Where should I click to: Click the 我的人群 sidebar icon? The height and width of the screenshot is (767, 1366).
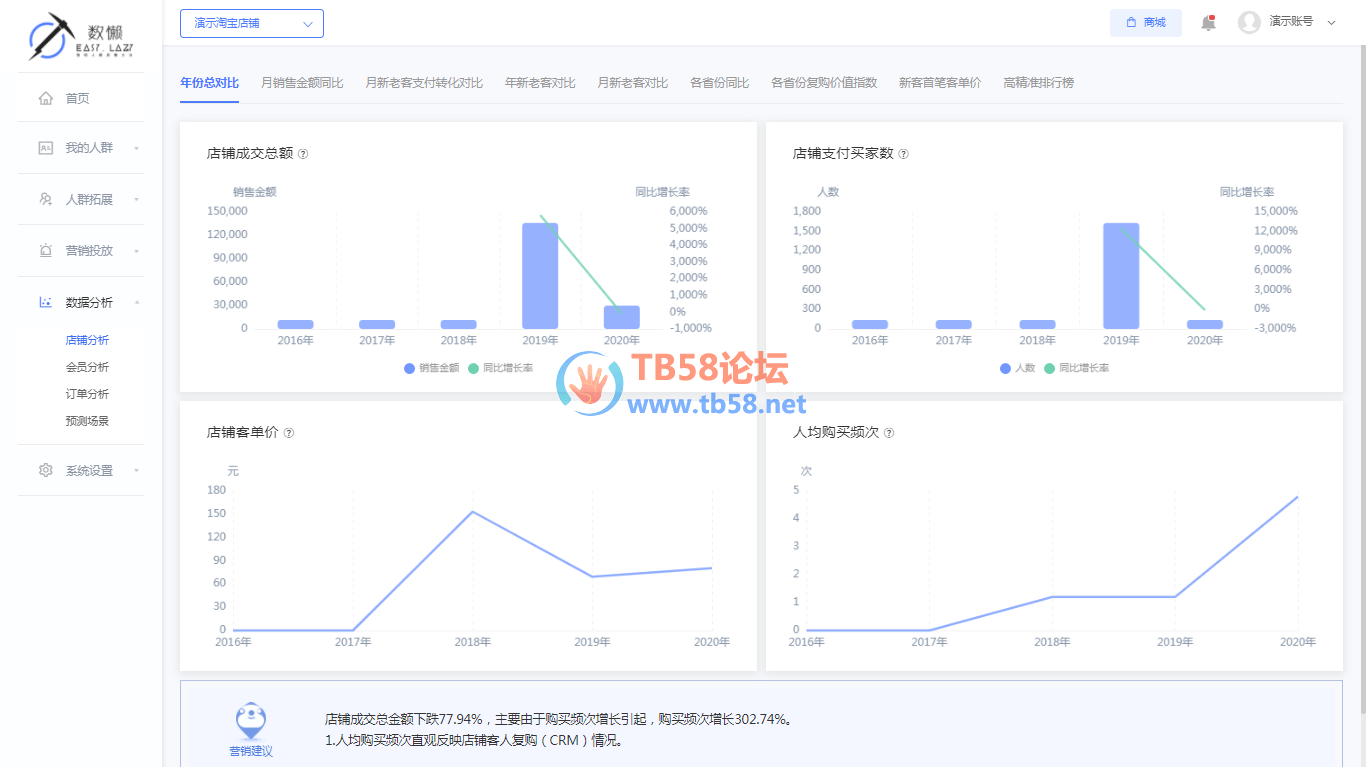click(x=45, y=148)
